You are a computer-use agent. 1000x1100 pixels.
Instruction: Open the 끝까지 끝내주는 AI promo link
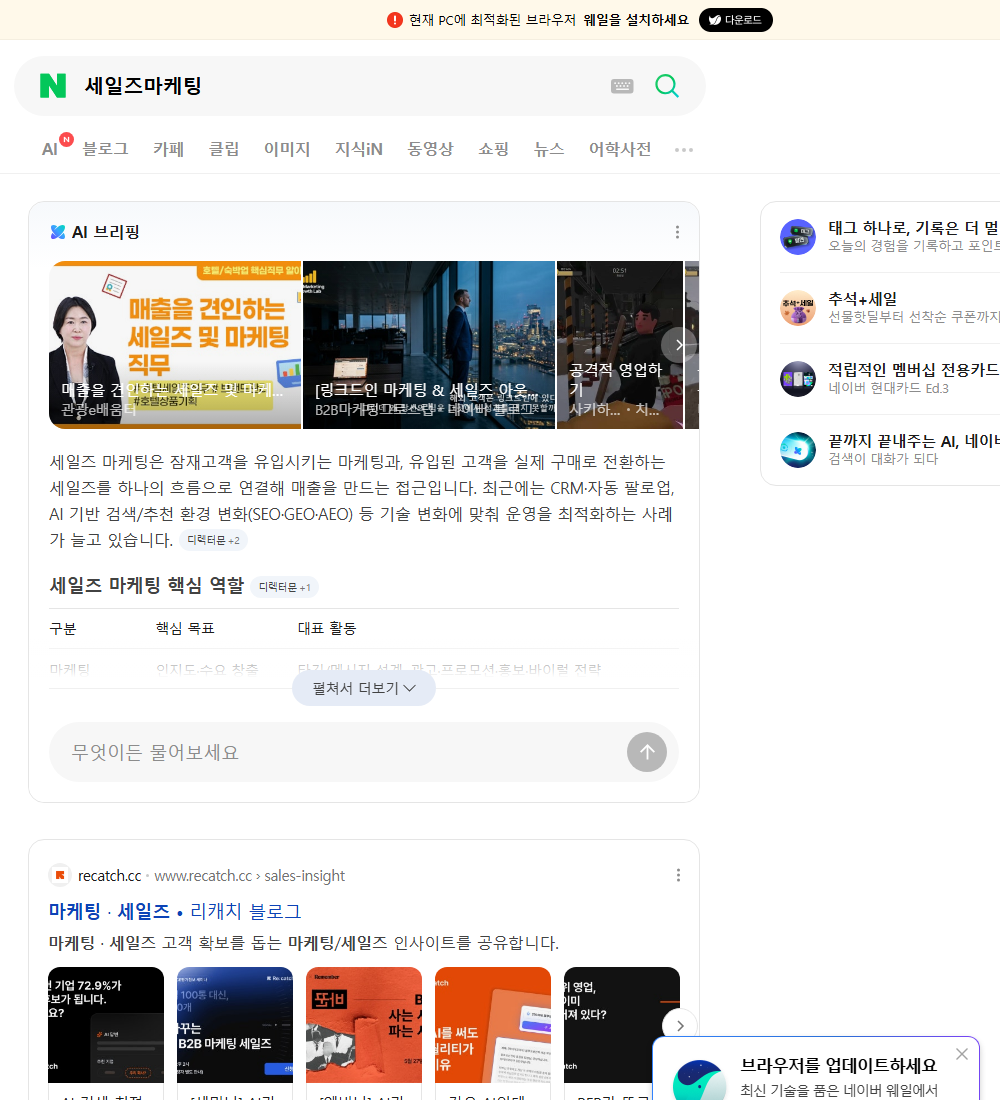[x=914, y=441]
